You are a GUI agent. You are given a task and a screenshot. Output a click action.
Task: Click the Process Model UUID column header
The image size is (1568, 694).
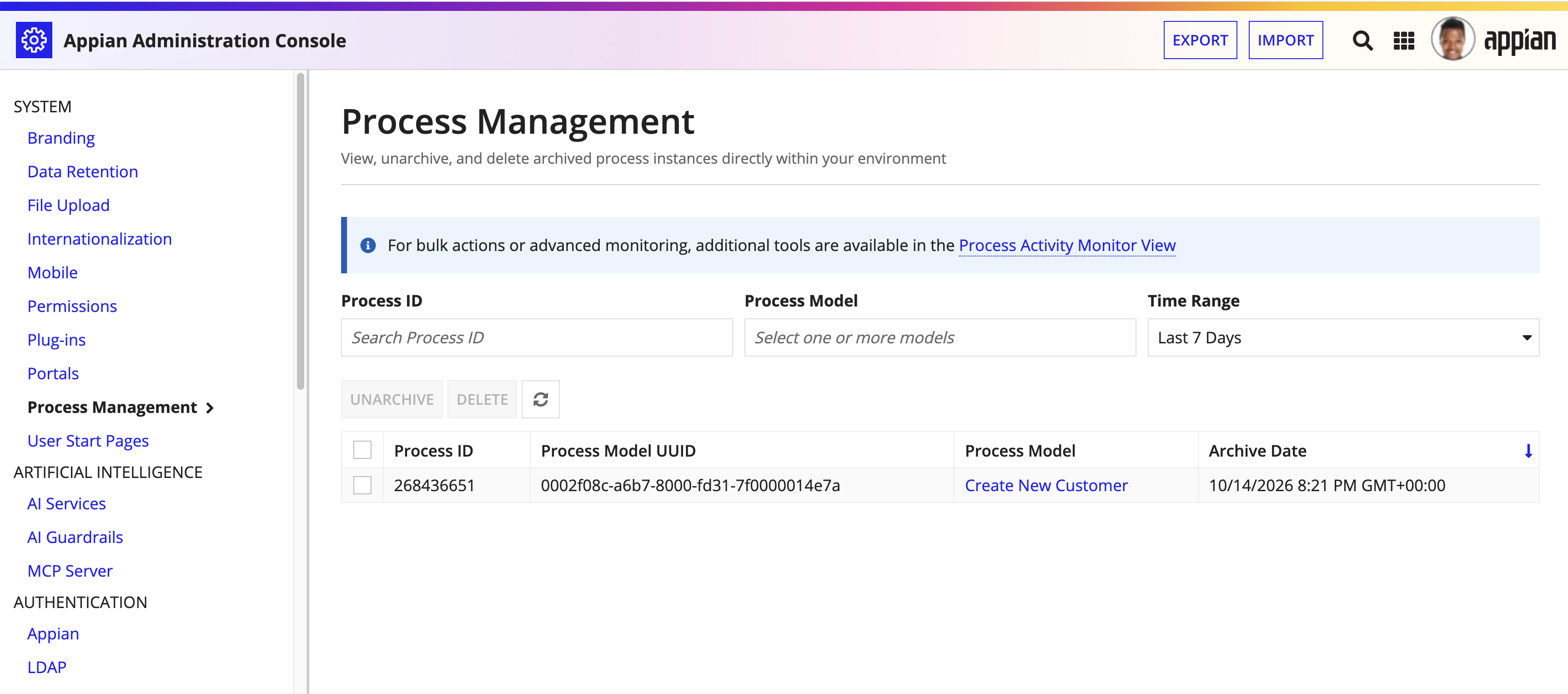(x=618, y=451)
